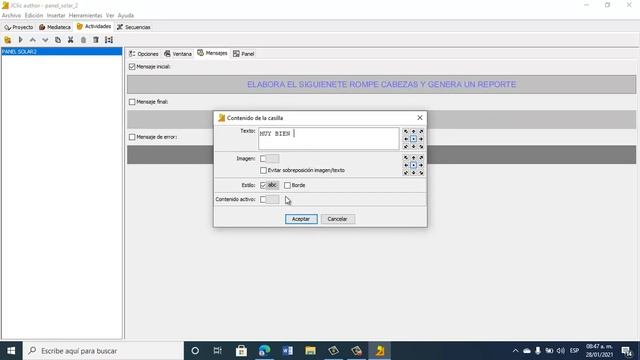Open the Opciones activity tab
640x360 pixels.
[x=144, y=54]
